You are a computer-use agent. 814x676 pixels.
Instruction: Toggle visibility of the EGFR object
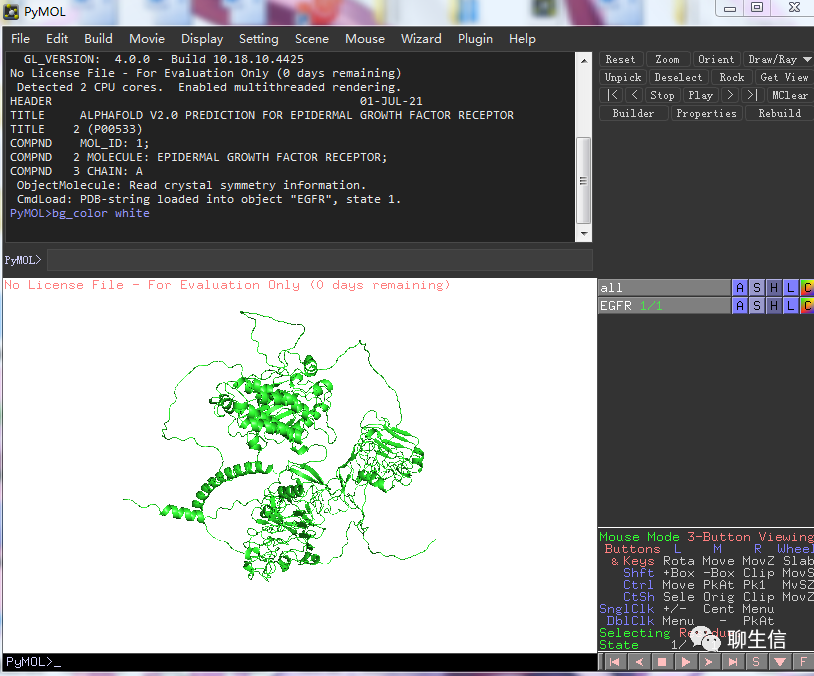[664, 306]
